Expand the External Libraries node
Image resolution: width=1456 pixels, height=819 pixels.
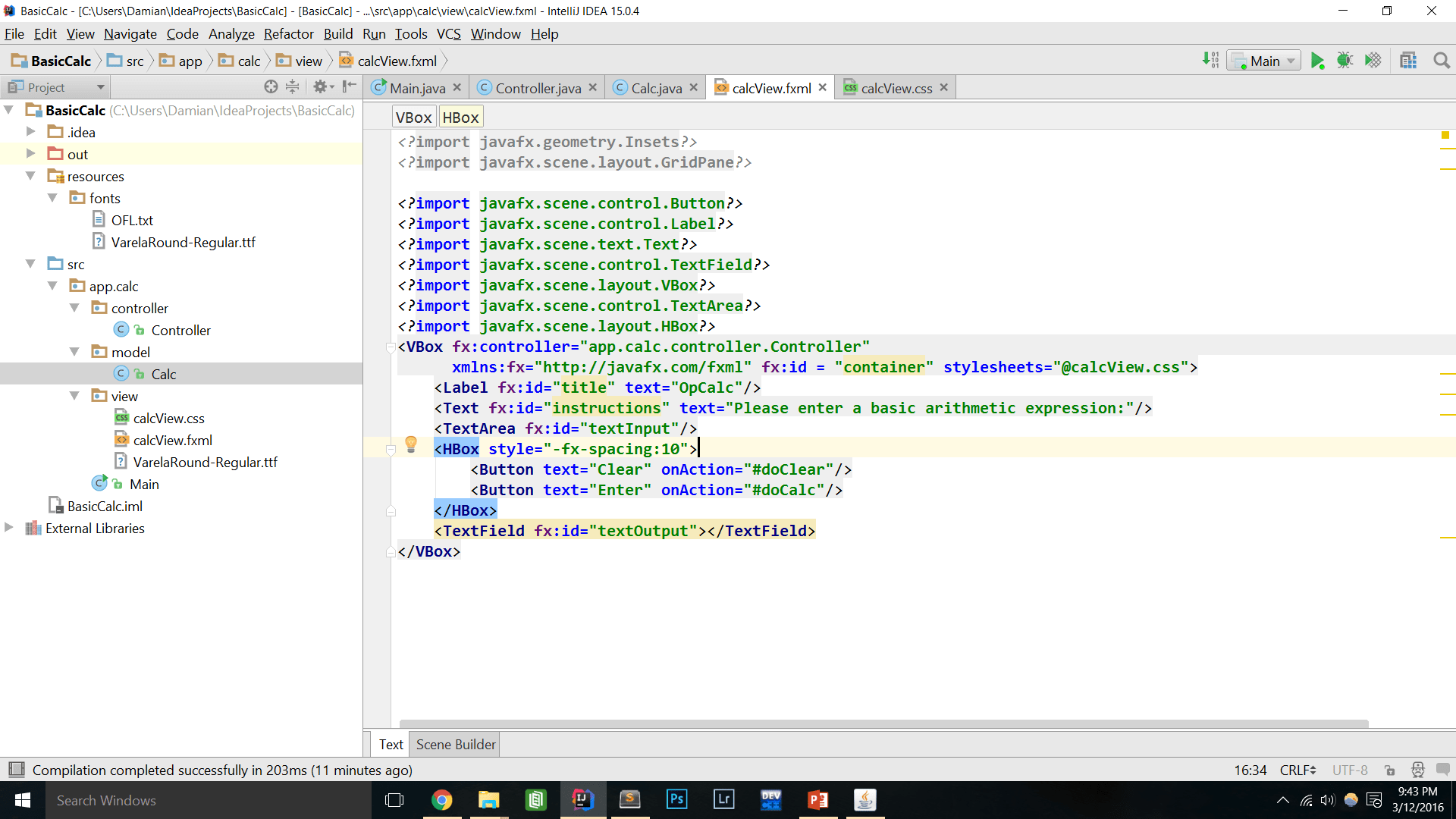click(x=9, y=528)
